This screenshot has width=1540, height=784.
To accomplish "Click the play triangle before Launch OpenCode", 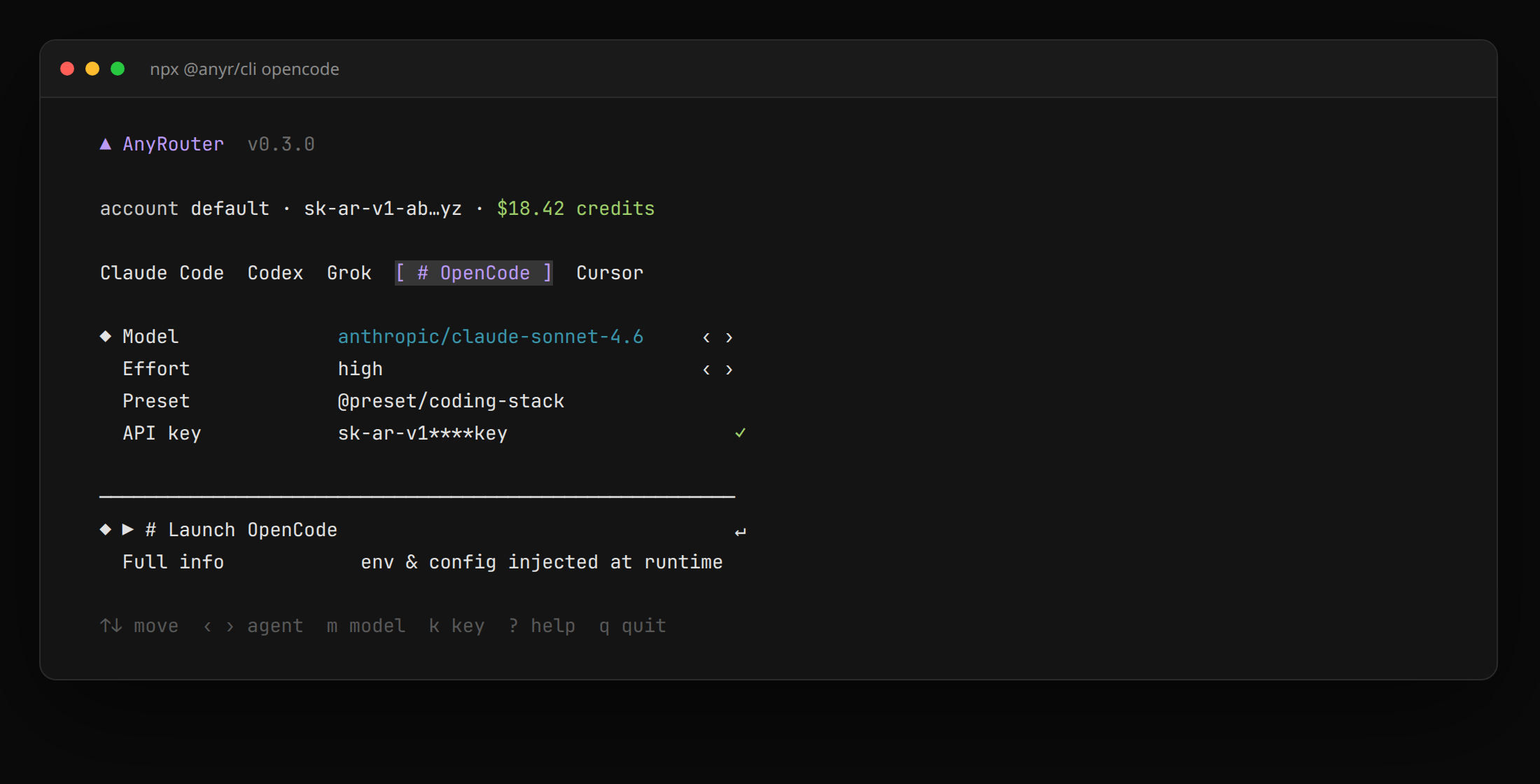I will coord(128,529).
